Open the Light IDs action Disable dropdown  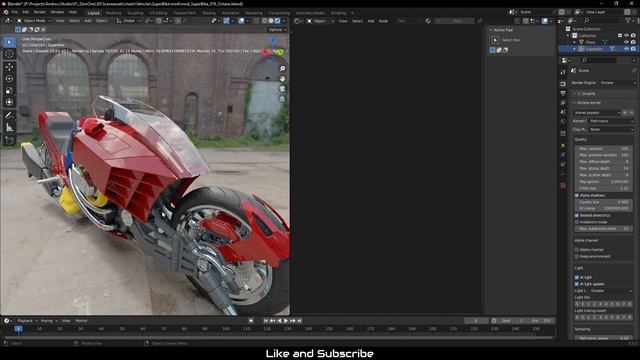point(611,291)
